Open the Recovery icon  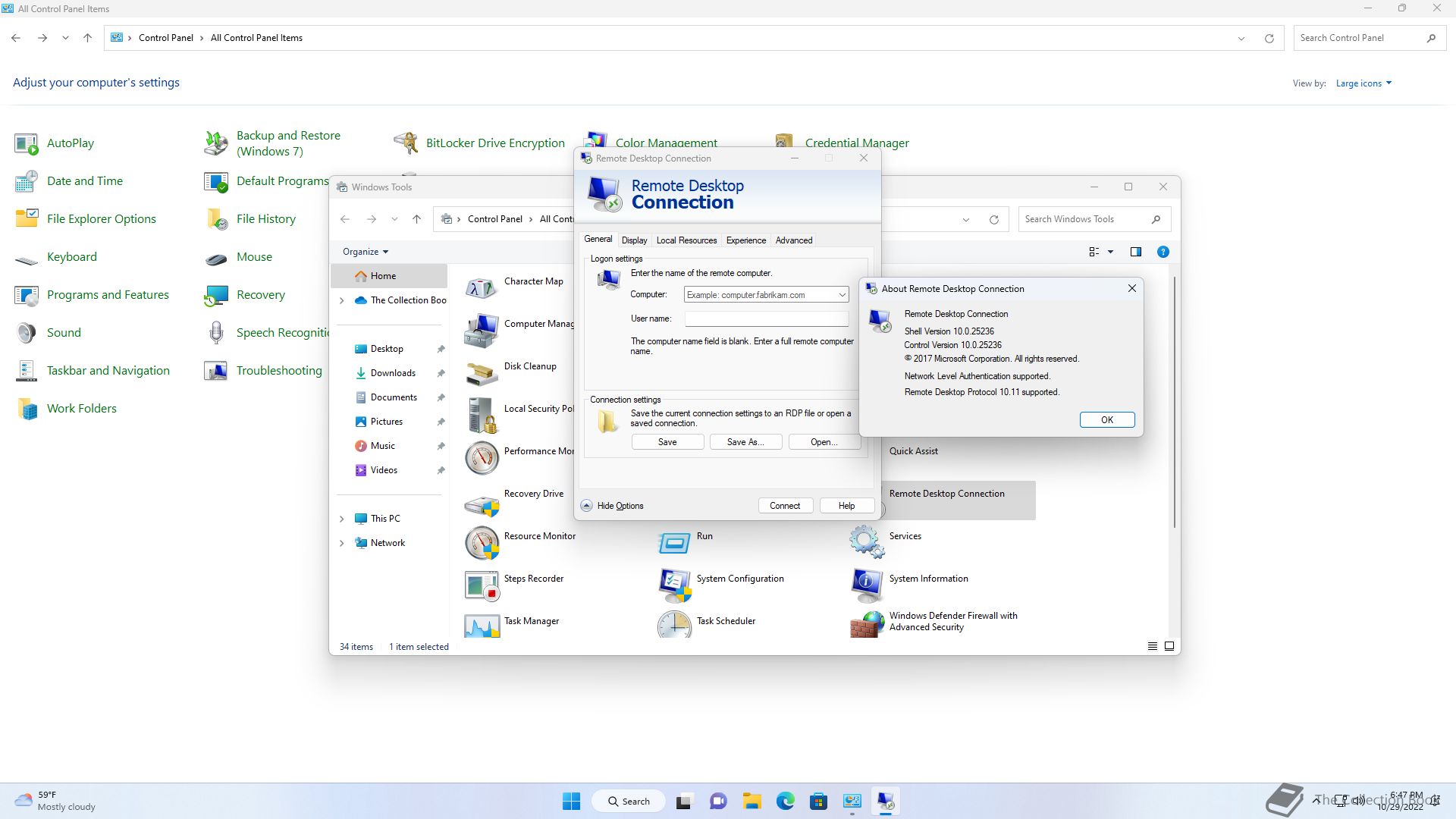tap(216, 295)
